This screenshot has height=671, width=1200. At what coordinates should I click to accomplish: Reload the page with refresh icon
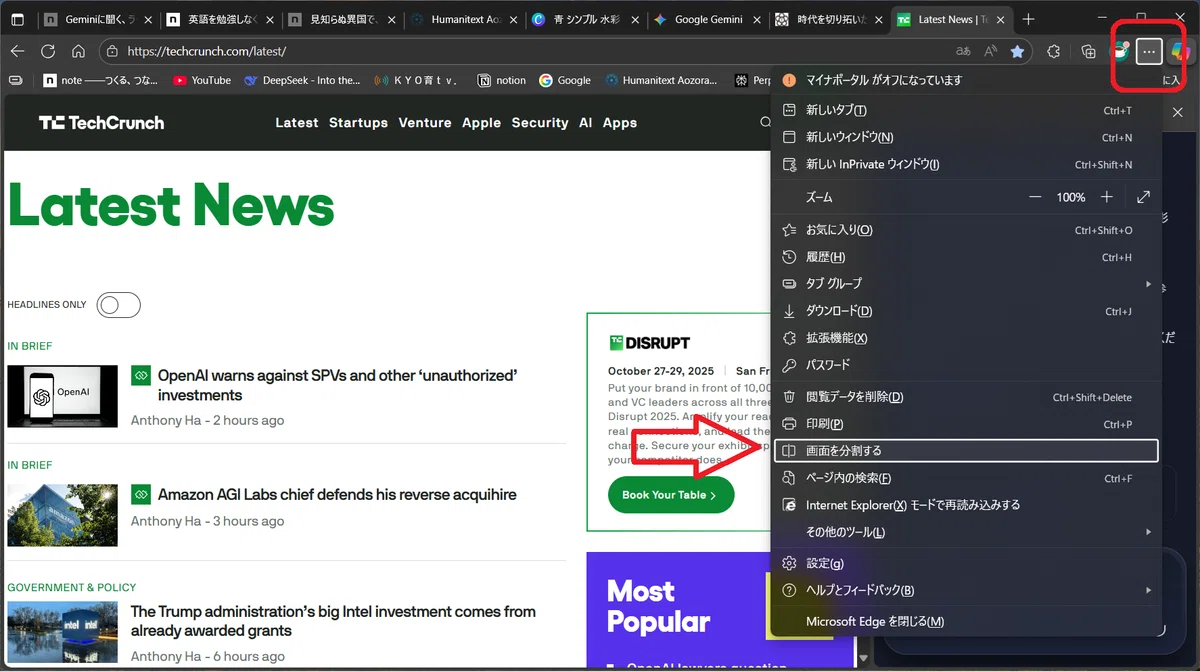pyautogui.click(x=48, y=51)
